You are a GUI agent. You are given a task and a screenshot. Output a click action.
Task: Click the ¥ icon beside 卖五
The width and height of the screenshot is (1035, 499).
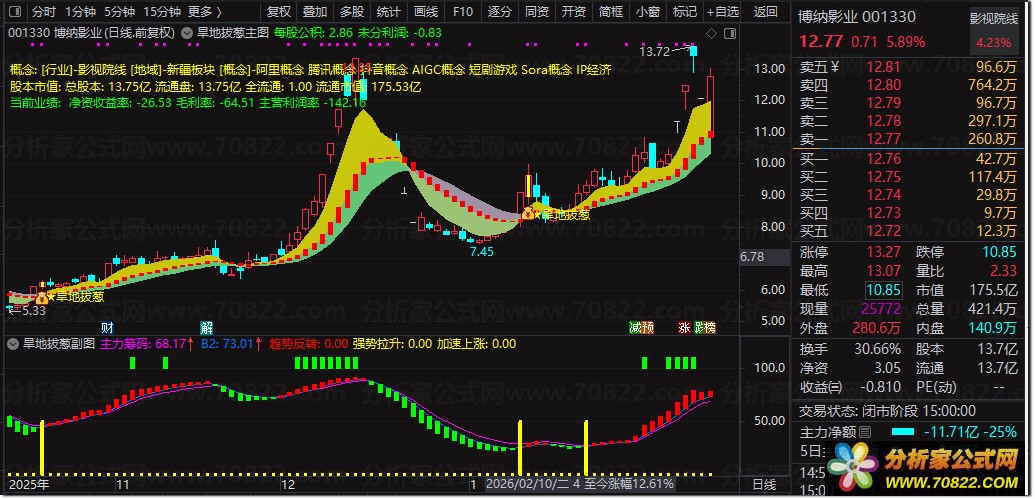tap(835, 66)
